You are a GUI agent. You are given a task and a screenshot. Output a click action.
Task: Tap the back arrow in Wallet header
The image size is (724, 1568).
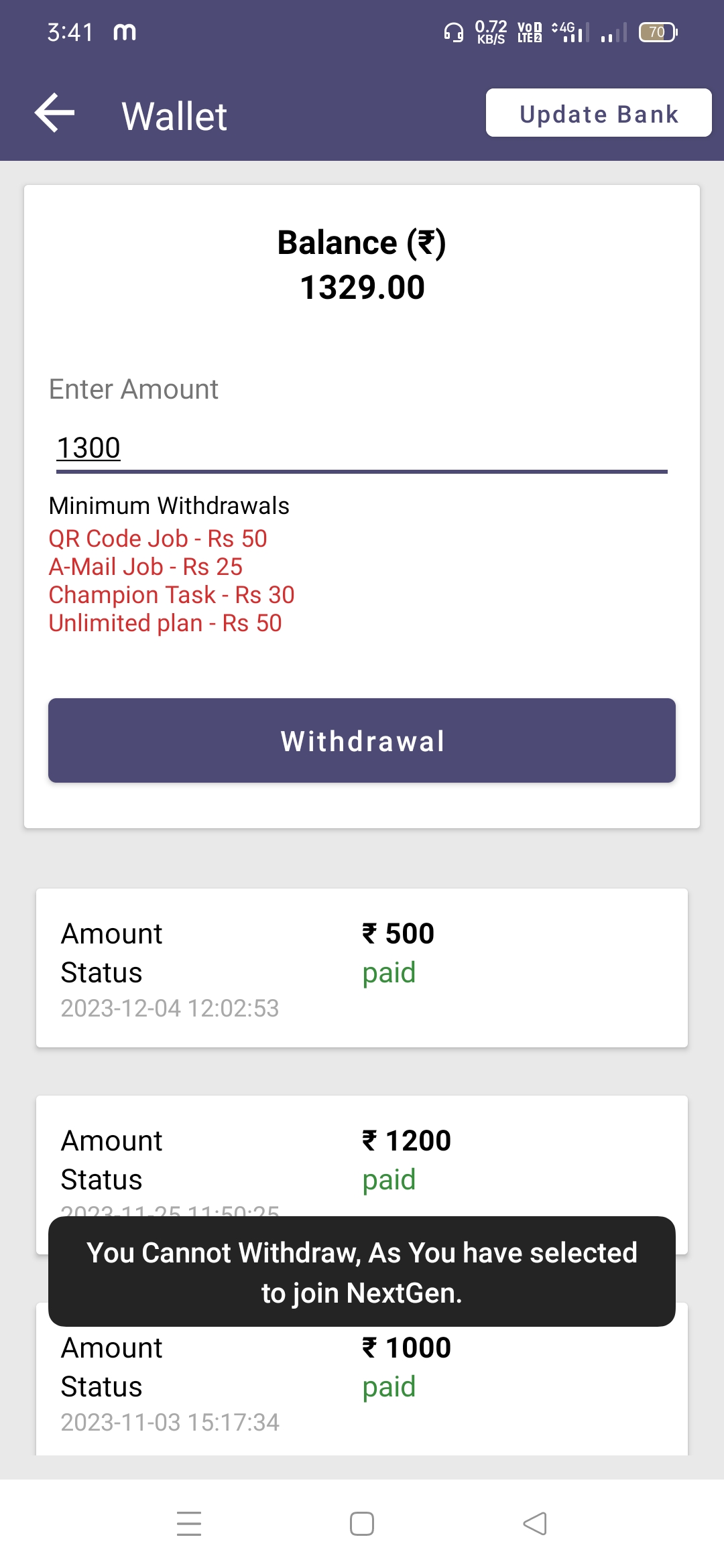click(x=55, y=113)
